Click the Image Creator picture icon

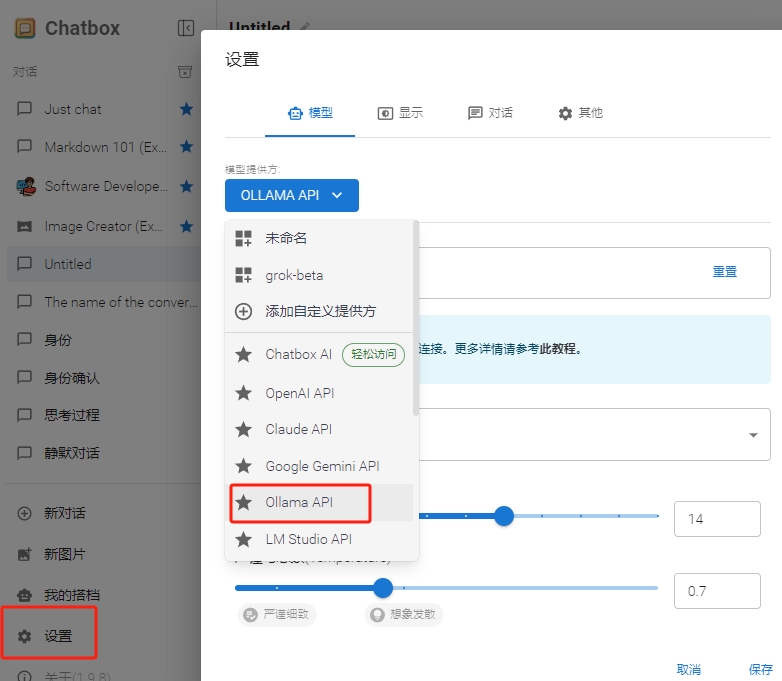tap(24, 227)
